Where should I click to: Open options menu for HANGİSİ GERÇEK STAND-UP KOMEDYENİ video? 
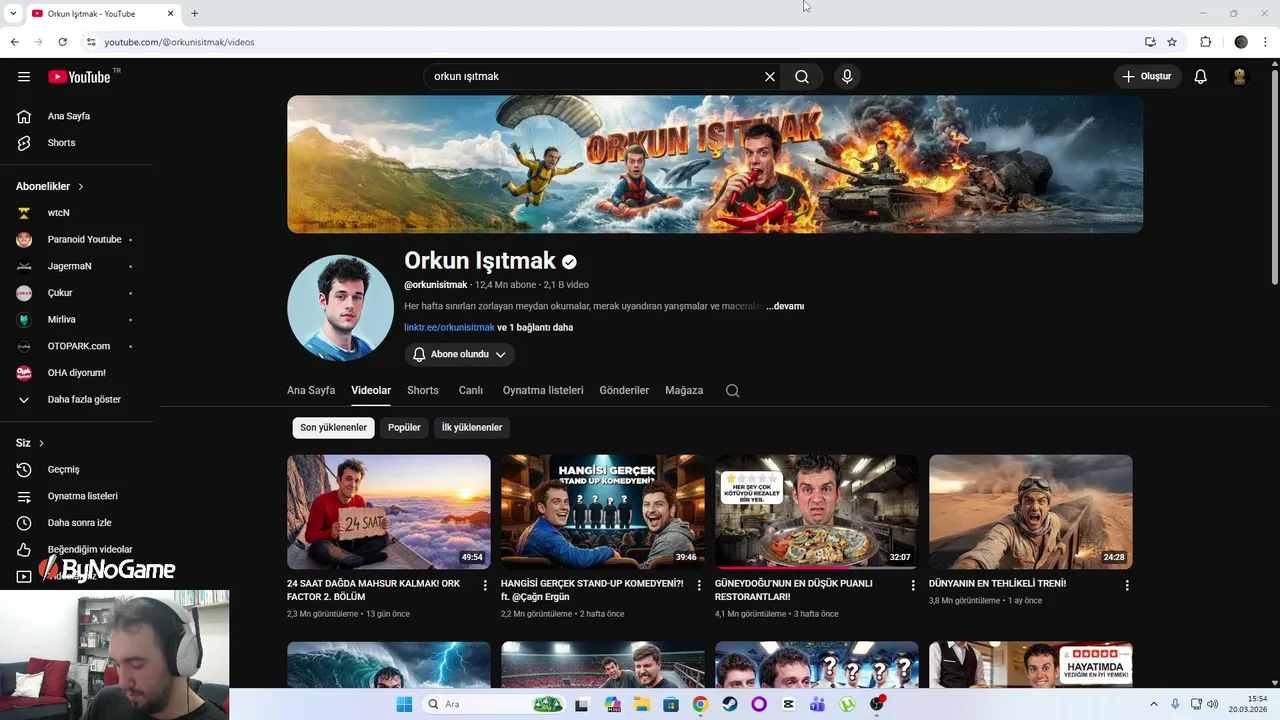tap(699, 585)
